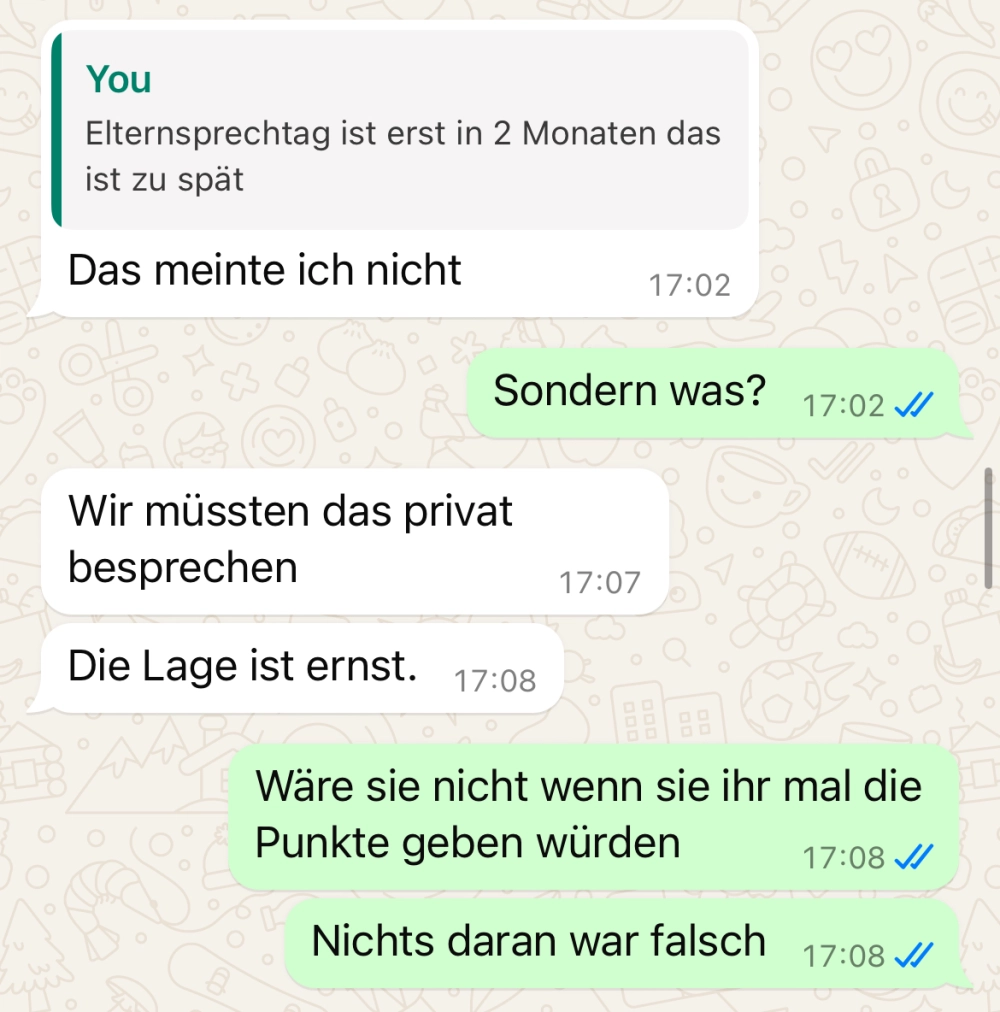Image resolution: width=1000 pixels, height=1012 pixels.
Task: Tap the green quote bar beside 'You'
Action: pyautogui.click(x=57, y=129)
